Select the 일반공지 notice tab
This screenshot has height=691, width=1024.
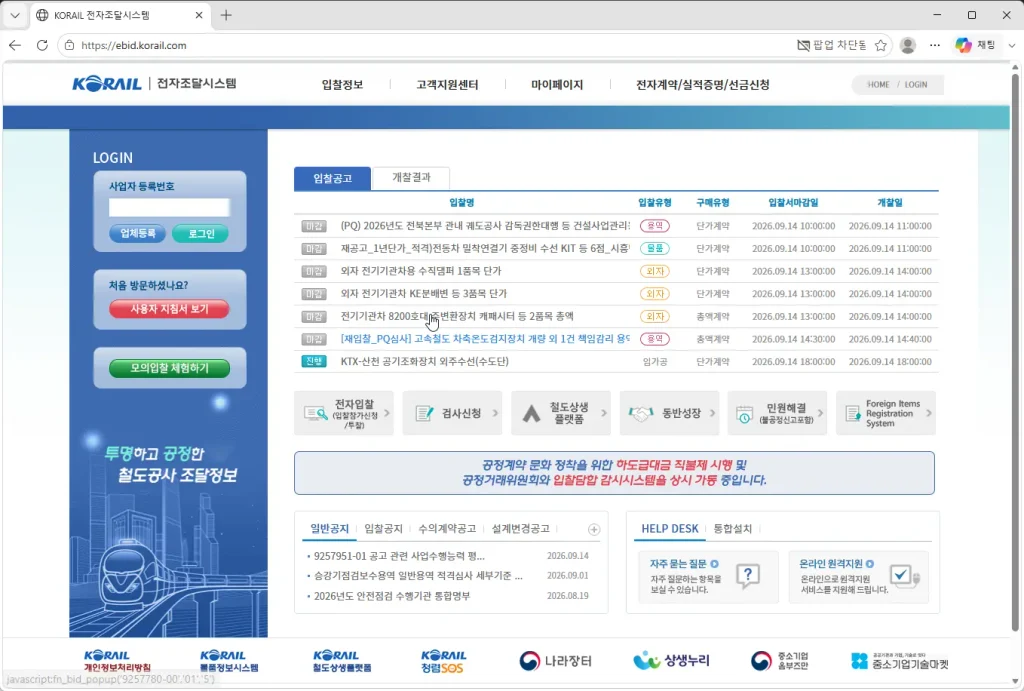(x=329, y=528)
